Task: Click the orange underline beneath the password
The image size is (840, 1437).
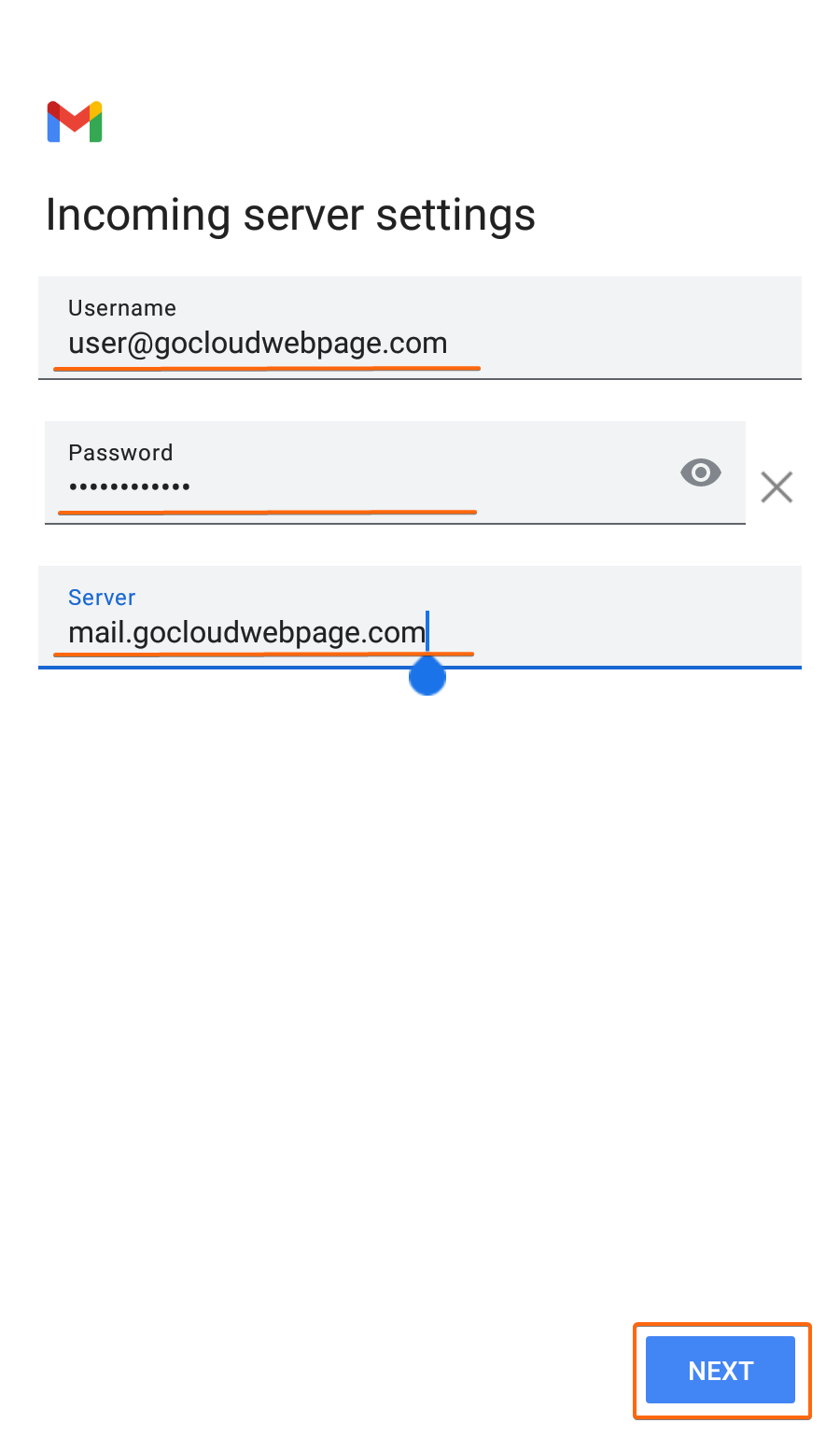Action: point(267,512)
